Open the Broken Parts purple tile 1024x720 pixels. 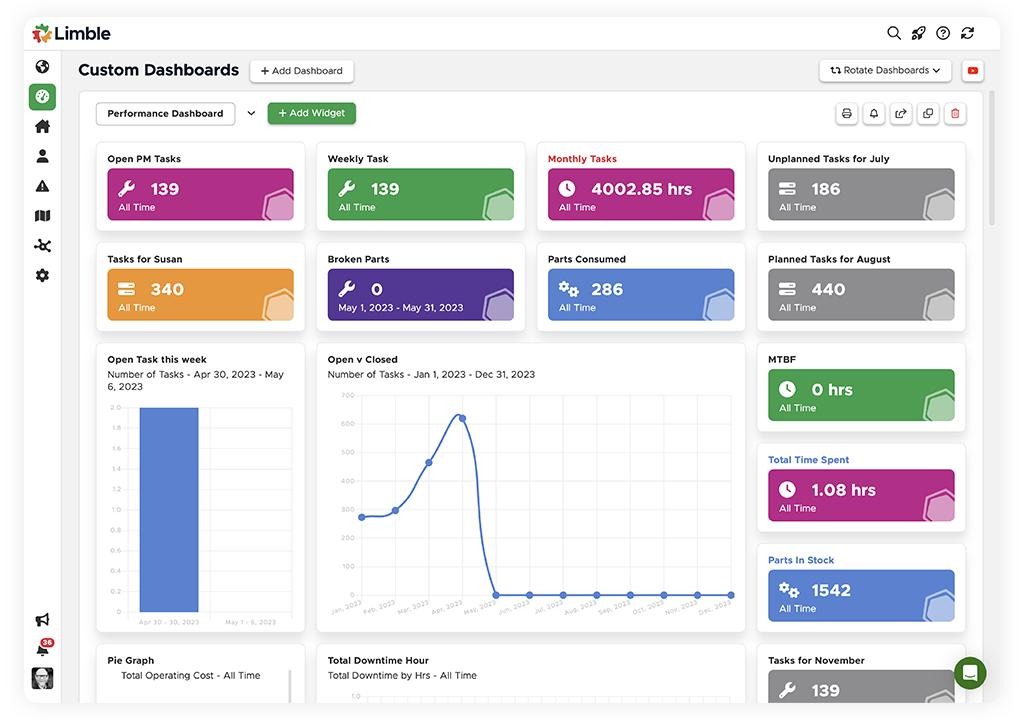pyautogui.click(x=421, y=295)
